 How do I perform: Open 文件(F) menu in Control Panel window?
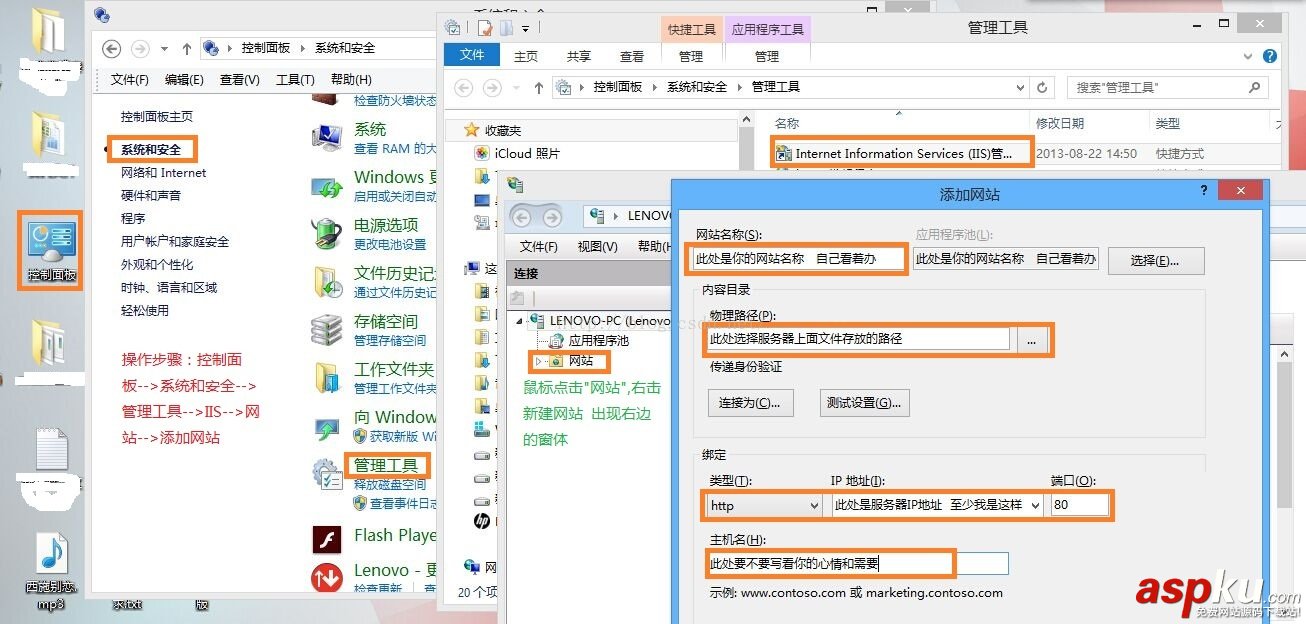tap(130, 80)
